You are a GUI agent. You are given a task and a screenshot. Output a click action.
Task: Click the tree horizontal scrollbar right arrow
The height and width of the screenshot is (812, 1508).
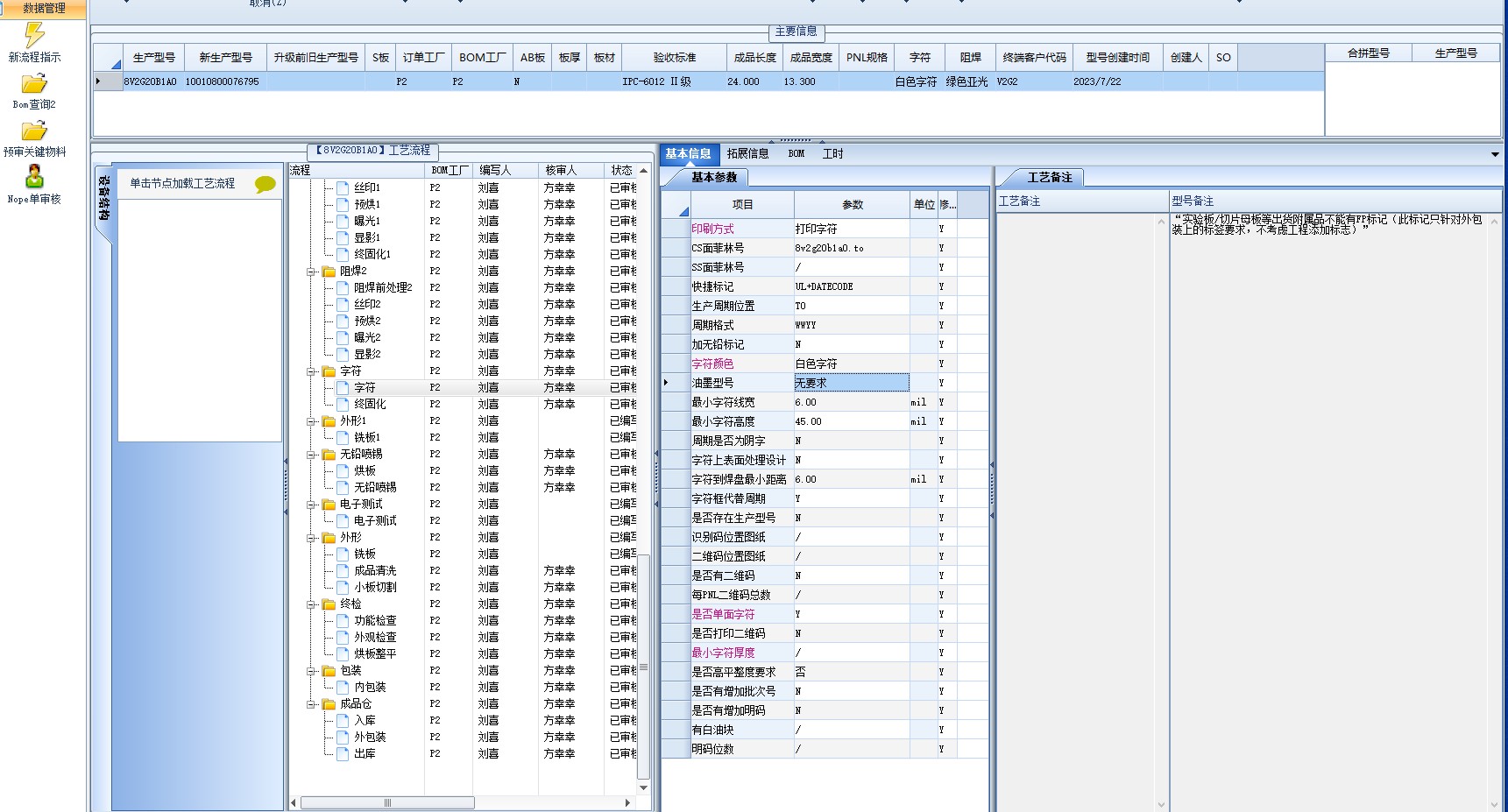coord(627,802)
